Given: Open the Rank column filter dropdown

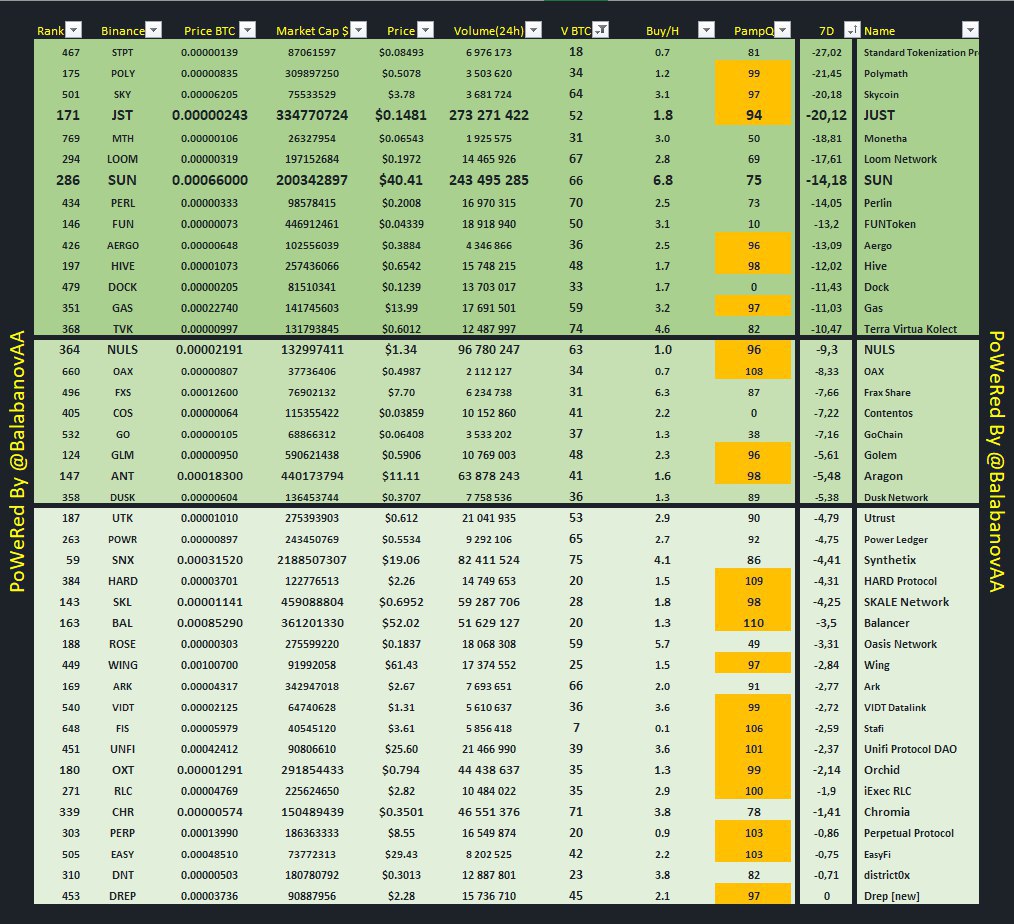Looking at the screenshot, I should 74,30.
